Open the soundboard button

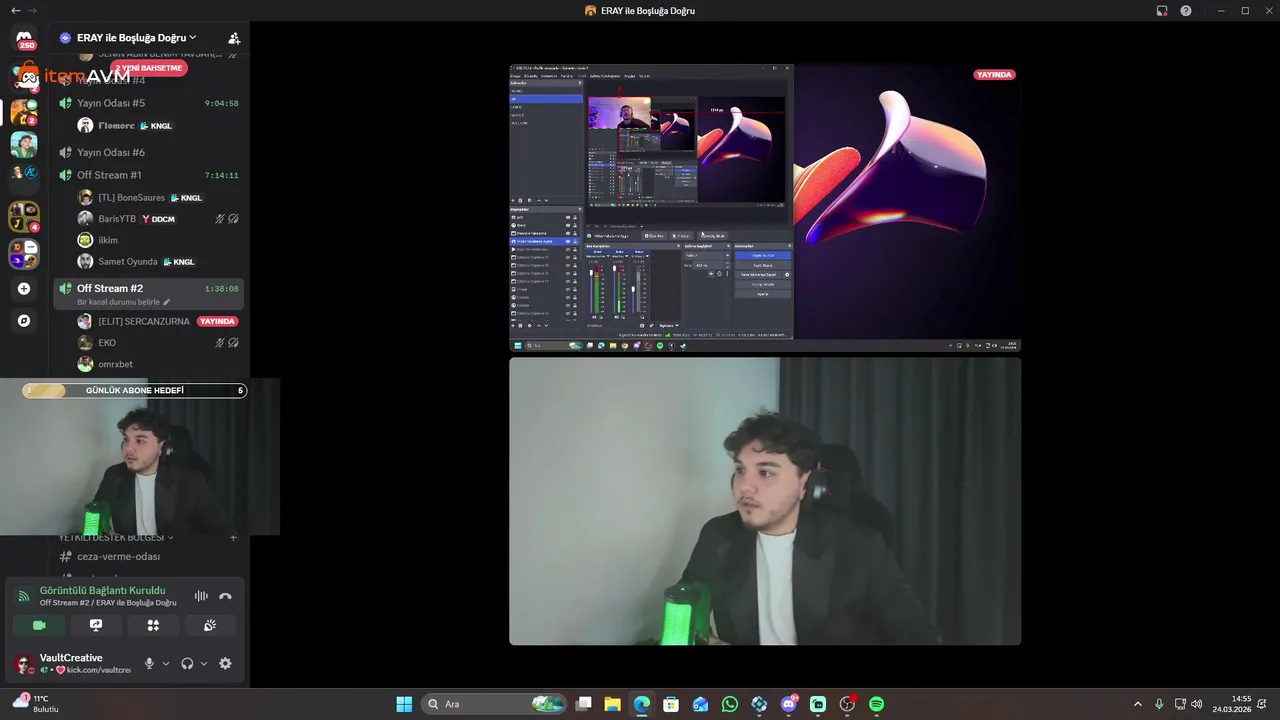point(210,625)
